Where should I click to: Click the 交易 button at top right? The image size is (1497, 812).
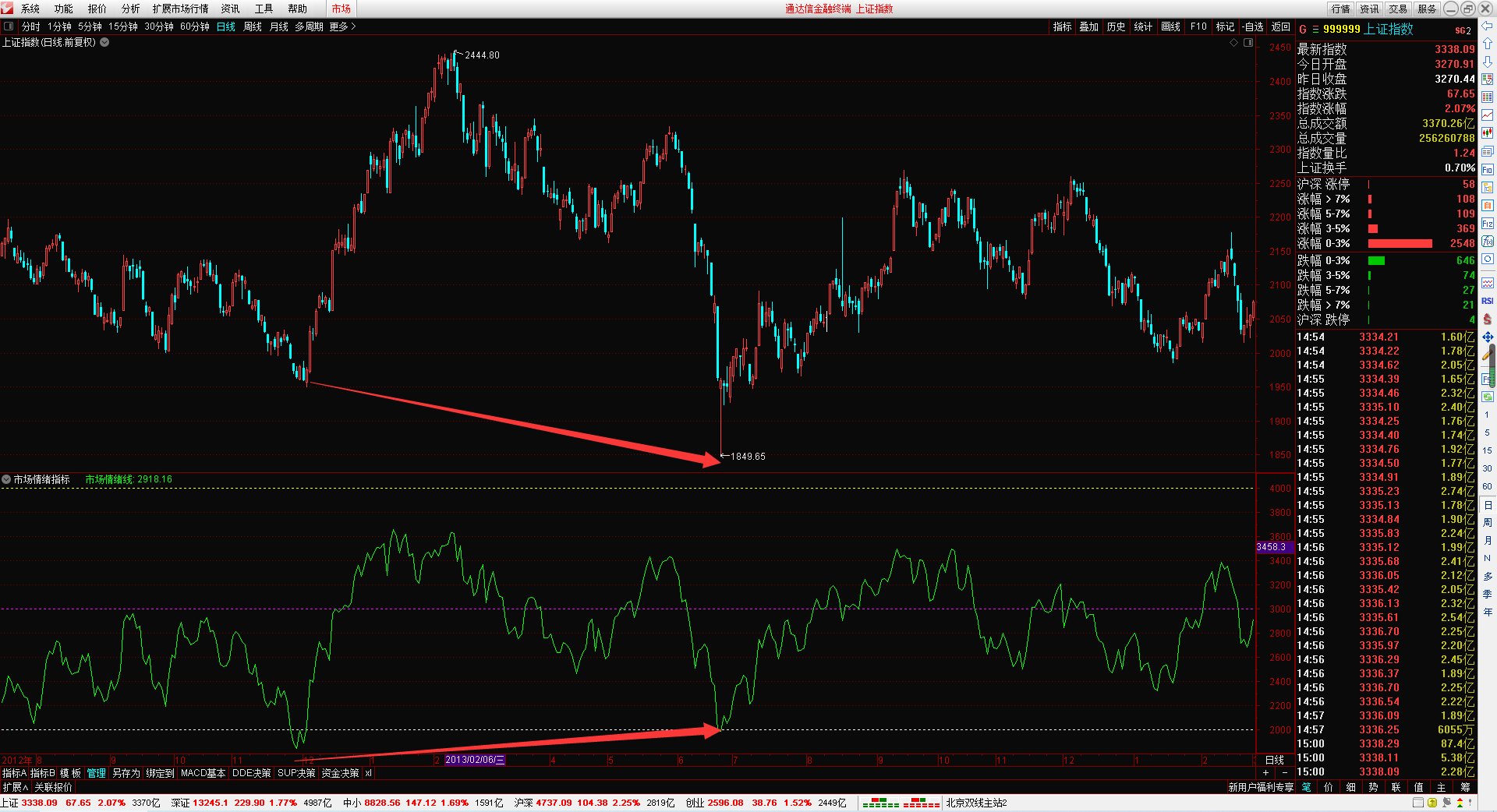(1398, 9)
